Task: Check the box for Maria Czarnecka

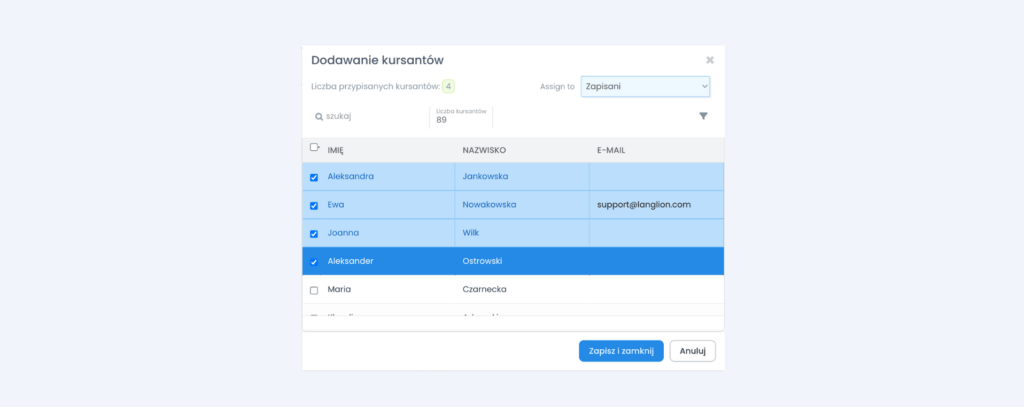Action: pyautogui.click(x=314, y=290)
